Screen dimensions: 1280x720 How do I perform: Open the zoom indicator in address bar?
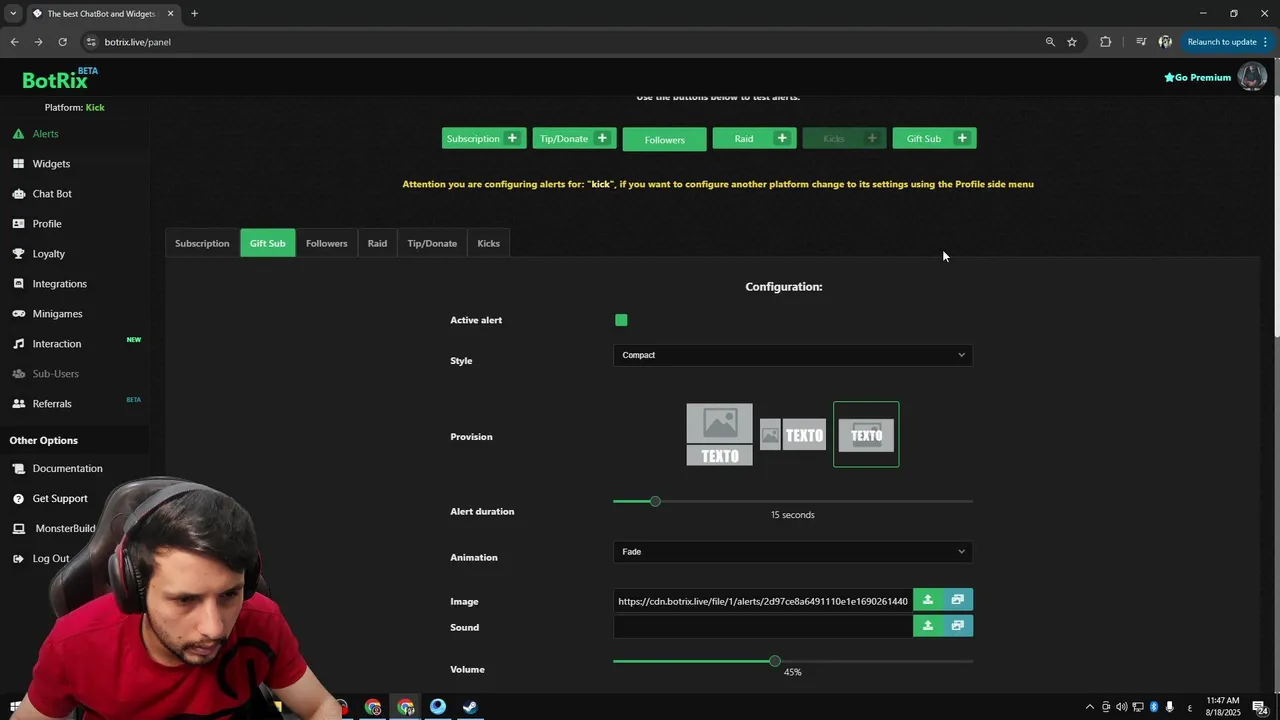point(1050,42)
